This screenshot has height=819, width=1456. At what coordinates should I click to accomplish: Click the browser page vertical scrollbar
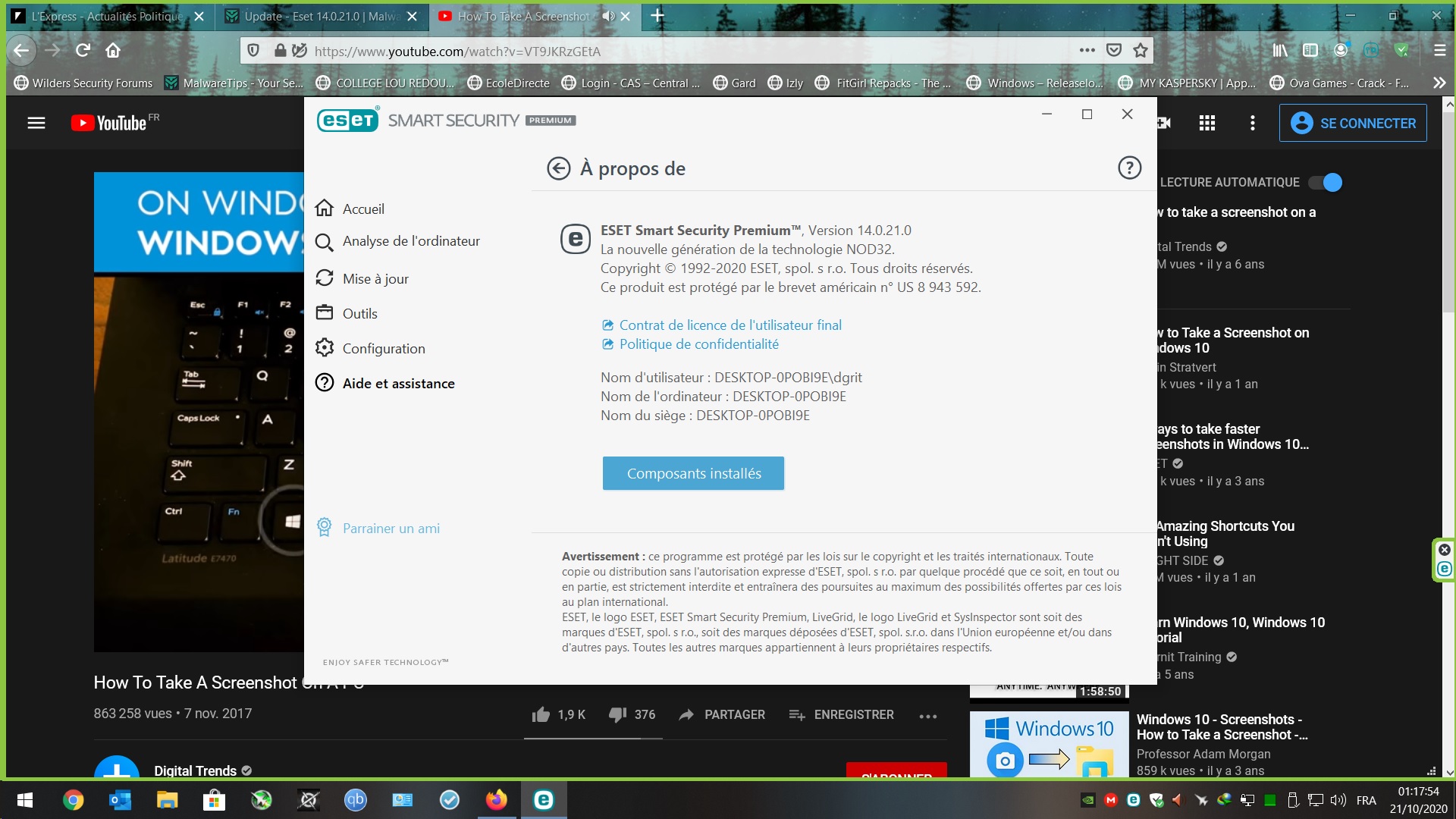point(1449,212)
